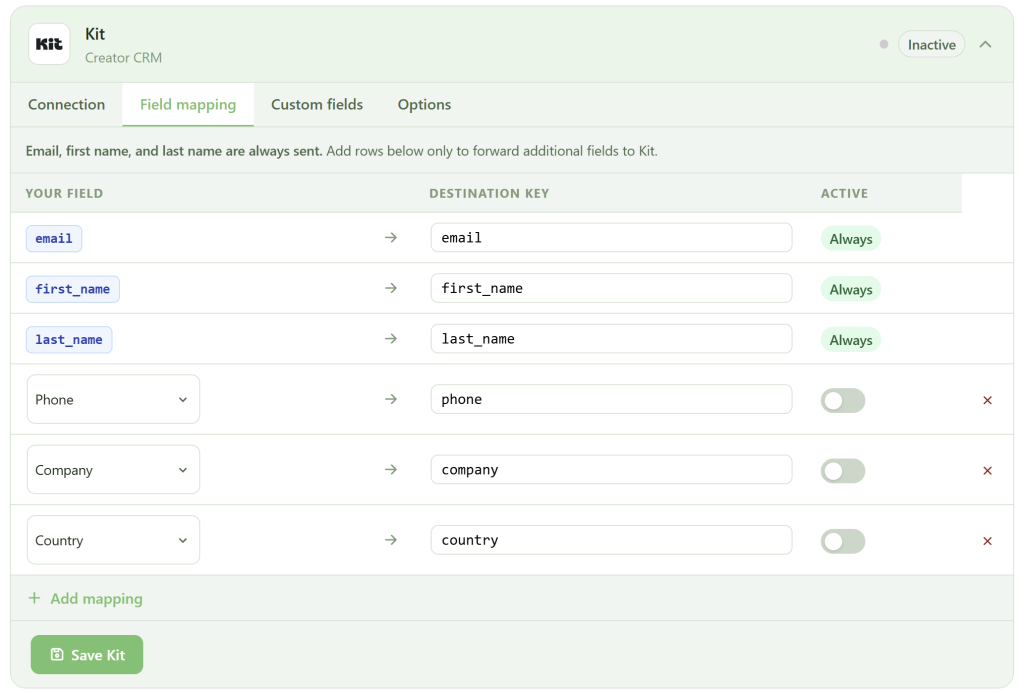Click the Creator CRM subtitle
This screenshot has width=1024, height=694.
[x=123, y=57]
